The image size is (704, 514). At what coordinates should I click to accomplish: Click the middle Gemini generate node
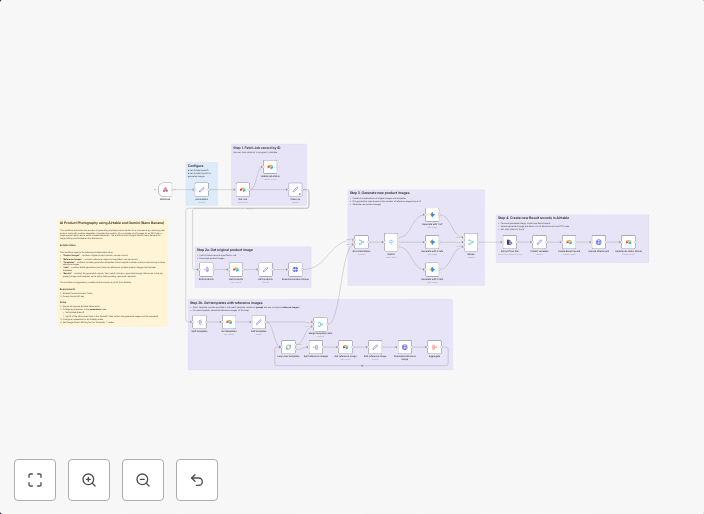432,241
